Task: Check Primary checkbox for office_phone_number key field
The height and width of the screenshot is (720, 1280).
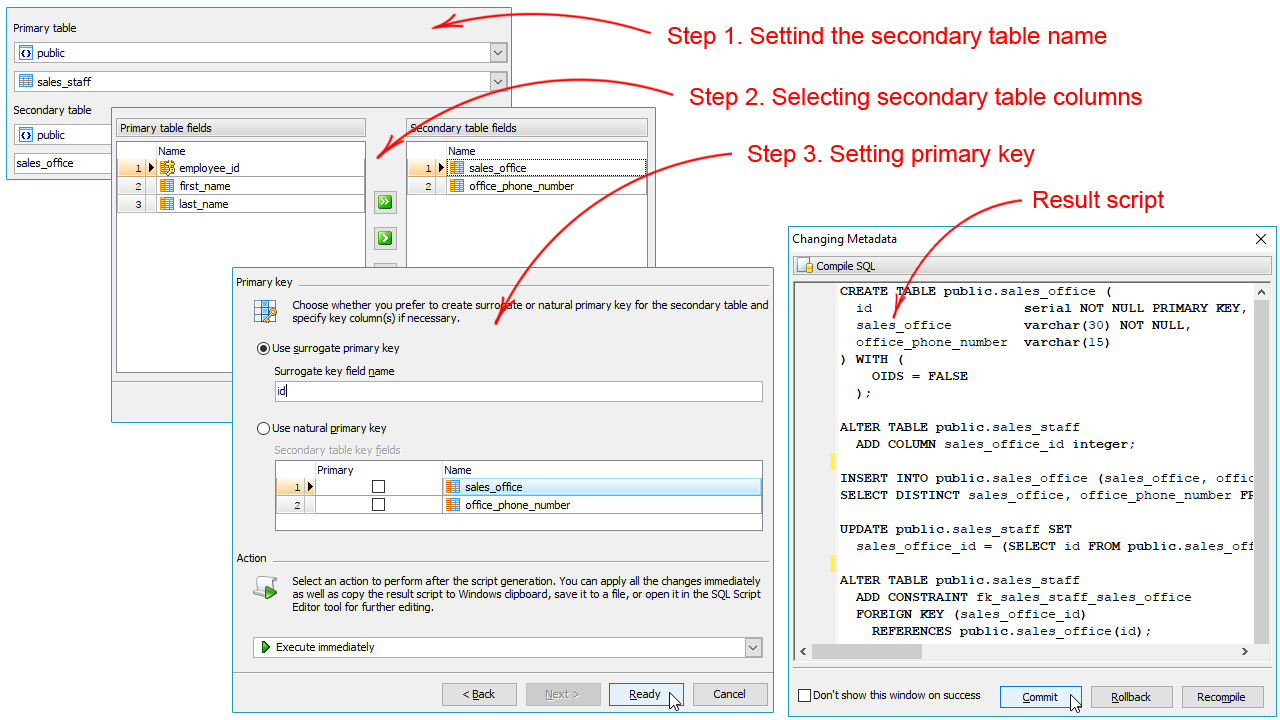Action: pyautogui.click(x=378, y=505)
